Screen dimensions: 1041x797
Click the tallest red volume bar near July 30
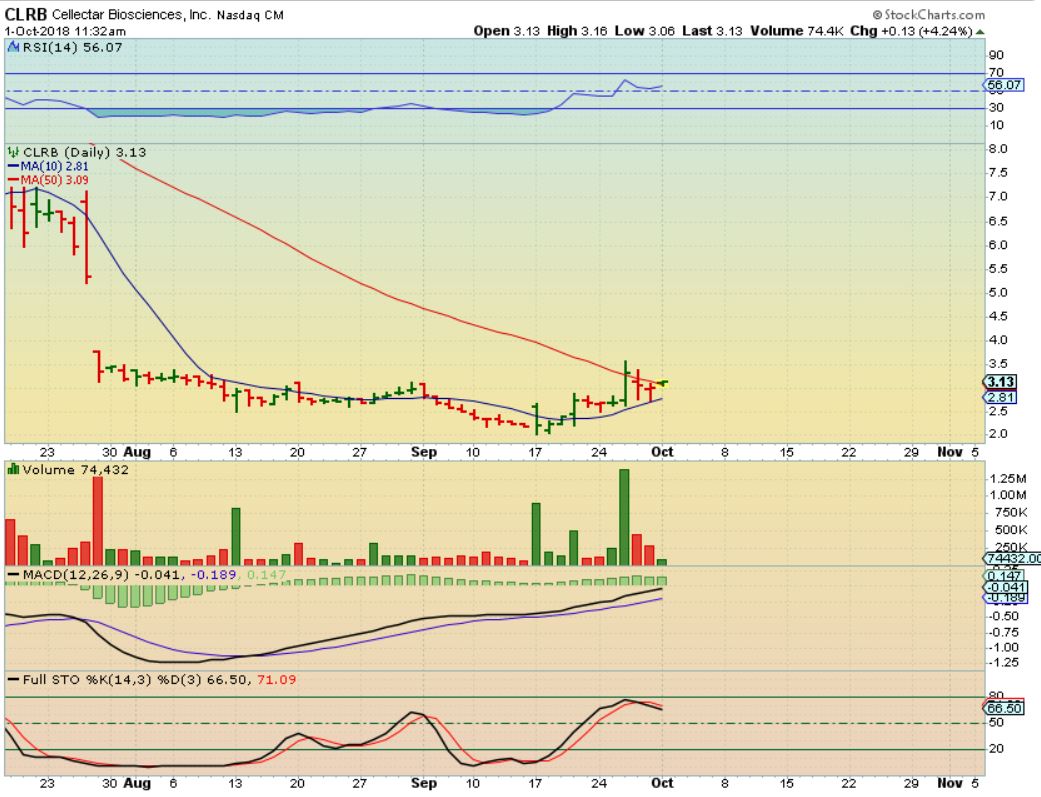[x=98, y=521]
